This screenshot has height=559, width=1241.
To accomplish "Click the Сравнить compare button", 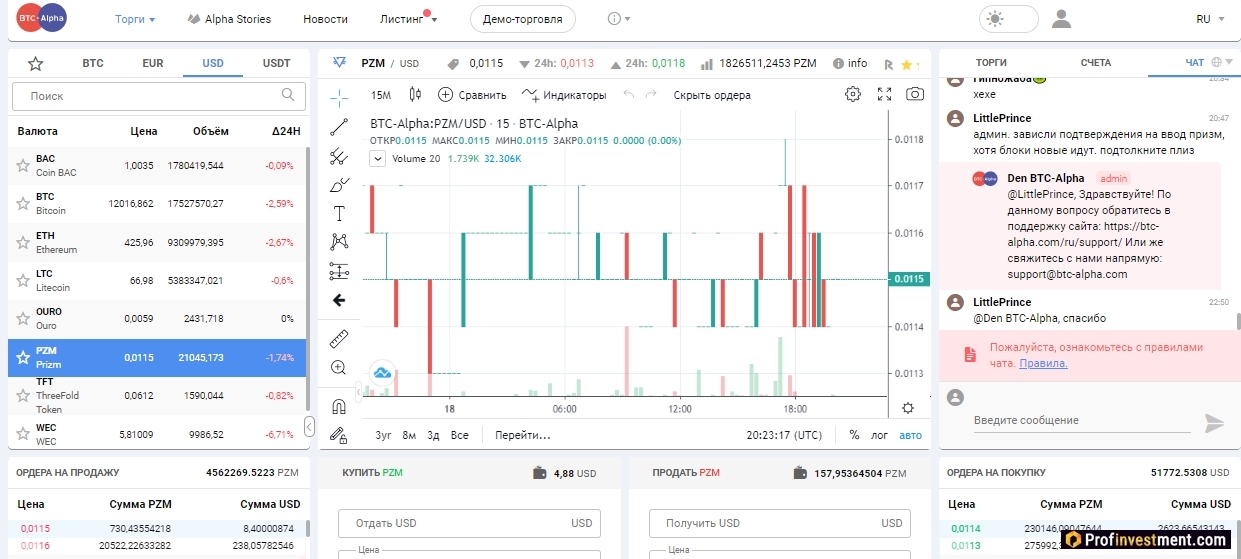I will (473, 95).
